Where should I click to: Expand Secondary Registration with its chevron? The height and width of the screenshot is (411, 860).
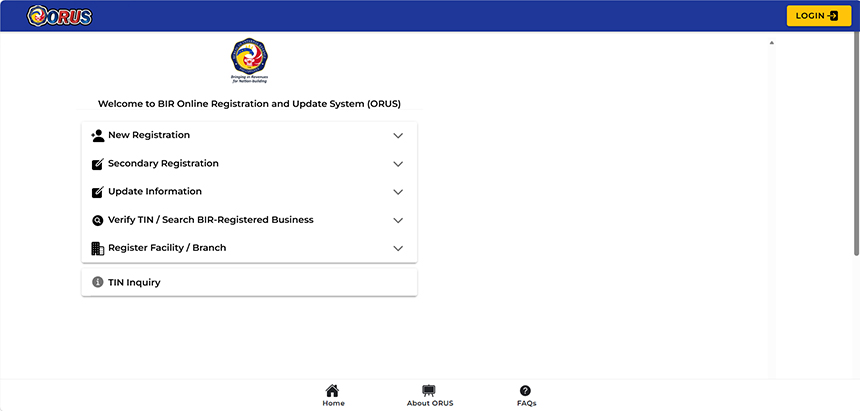point(398,164)
